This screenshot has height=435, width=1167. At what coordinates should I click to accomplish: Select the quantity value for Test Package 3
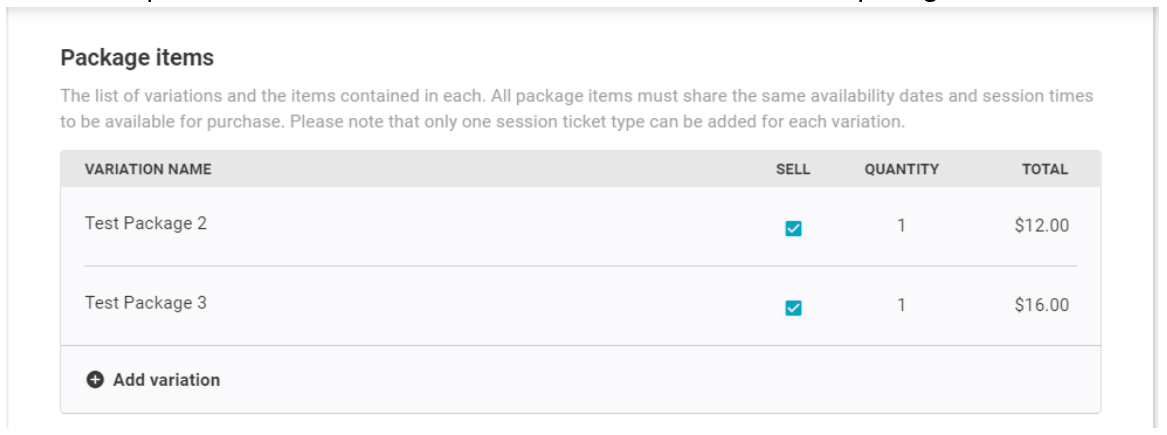(901, 304)
